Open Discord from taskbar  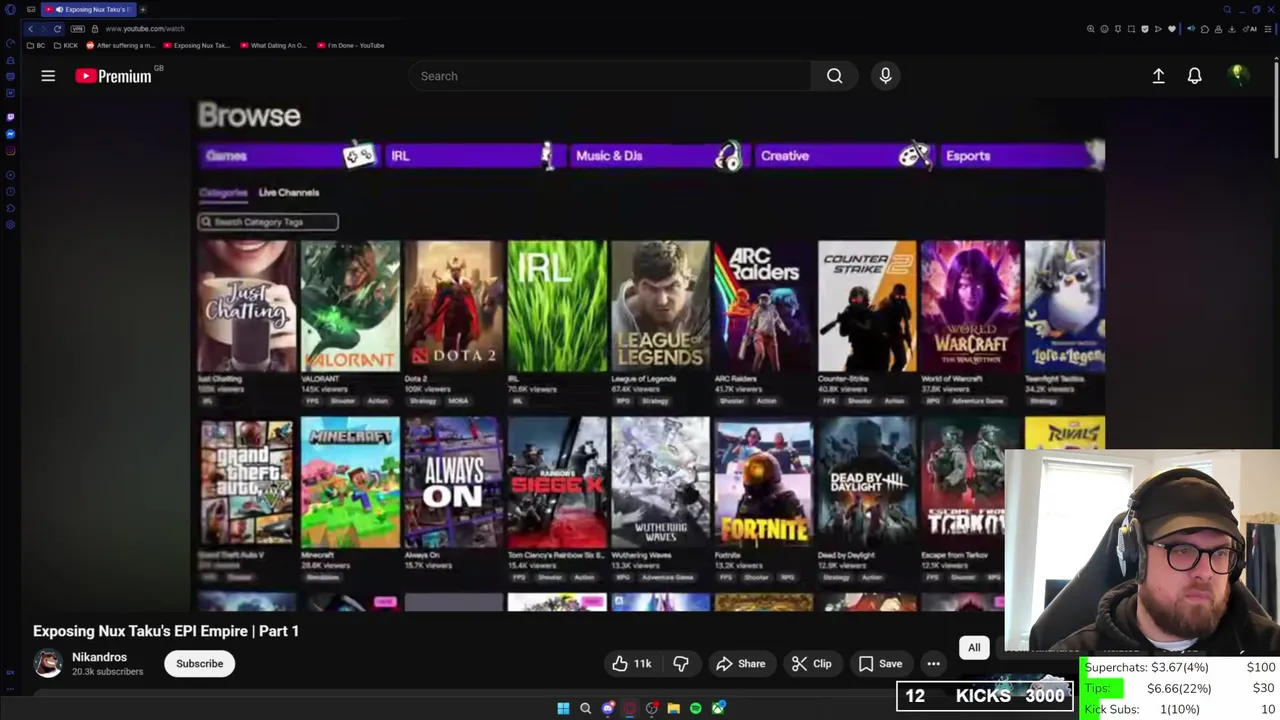(608, 708)
